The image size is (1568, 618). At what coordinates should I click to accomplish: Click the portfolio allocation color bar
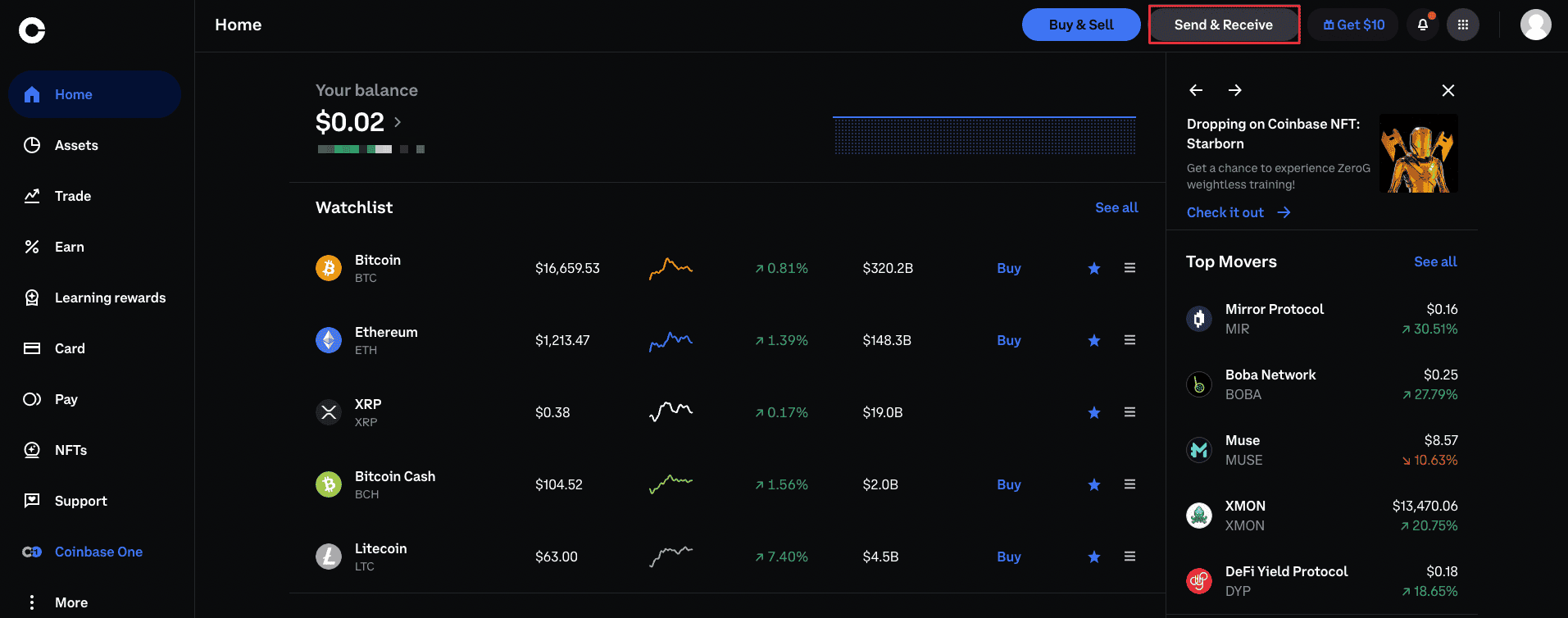pyautogui.click(x=371, y=149)
